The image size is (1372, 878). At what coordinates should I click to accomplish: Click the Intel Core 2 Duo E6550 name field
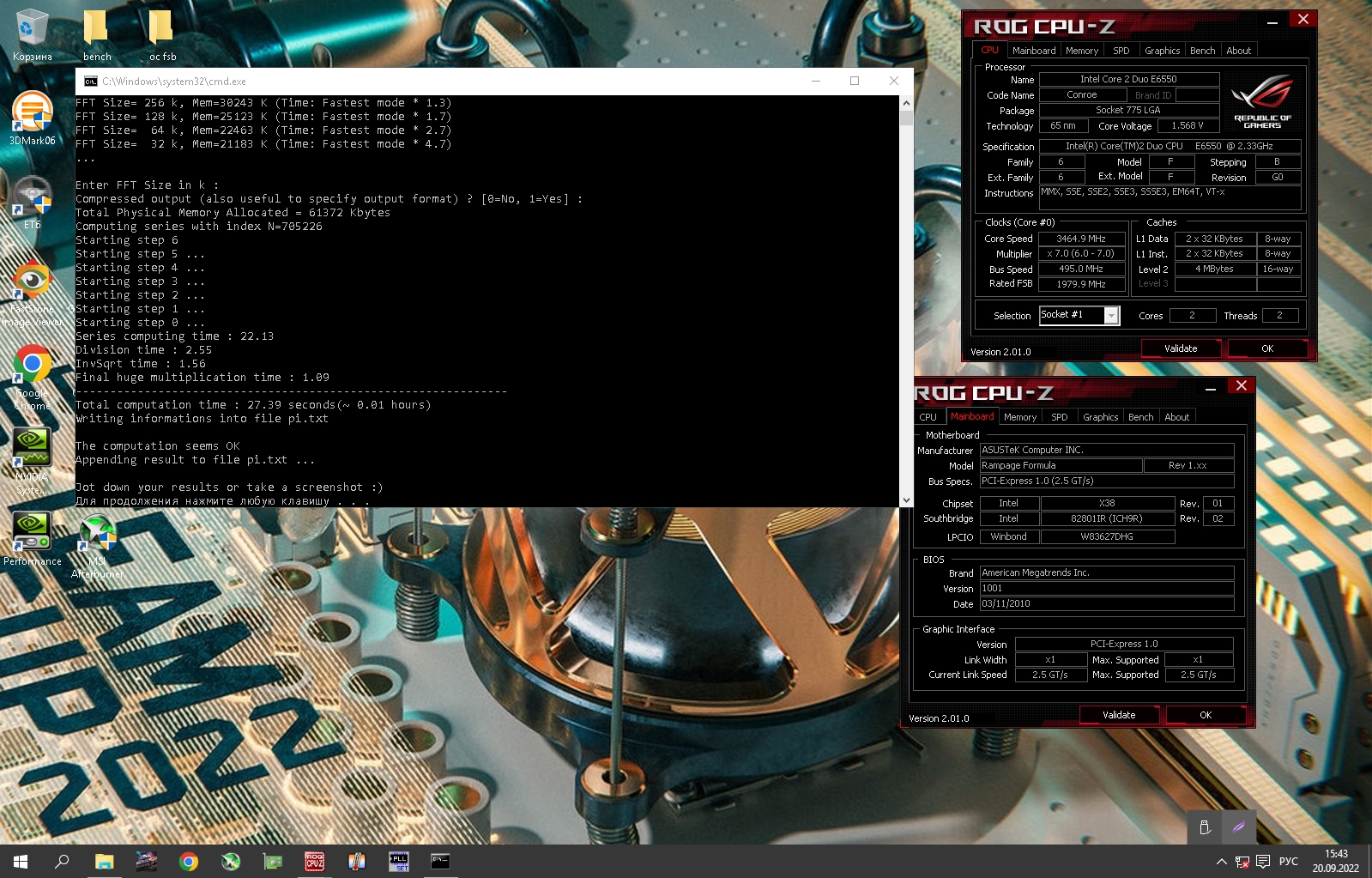[1129, 79]
